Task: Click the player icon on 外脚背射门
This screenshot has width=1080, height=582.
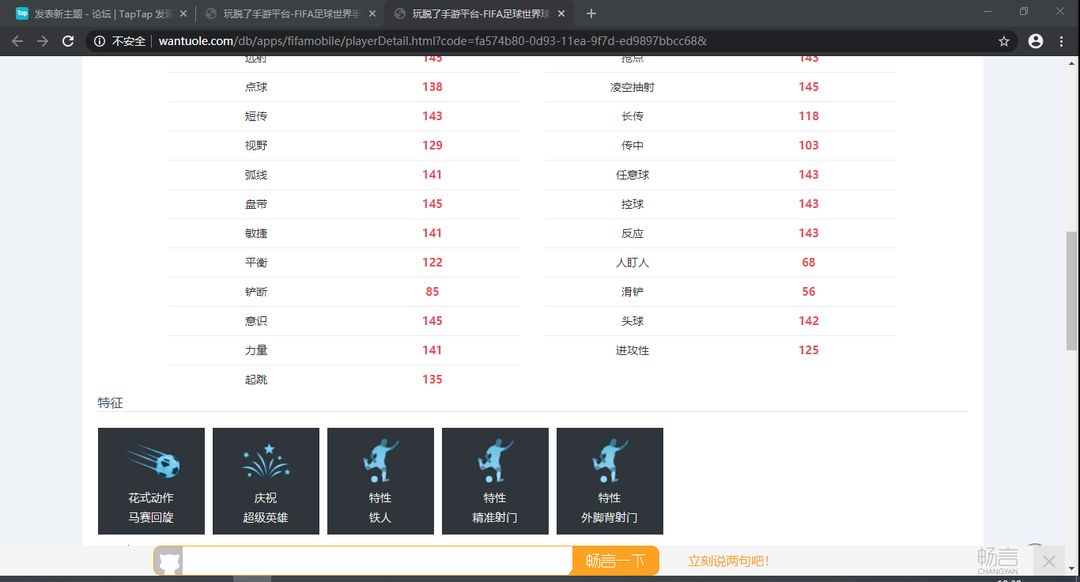Action: 610,460
